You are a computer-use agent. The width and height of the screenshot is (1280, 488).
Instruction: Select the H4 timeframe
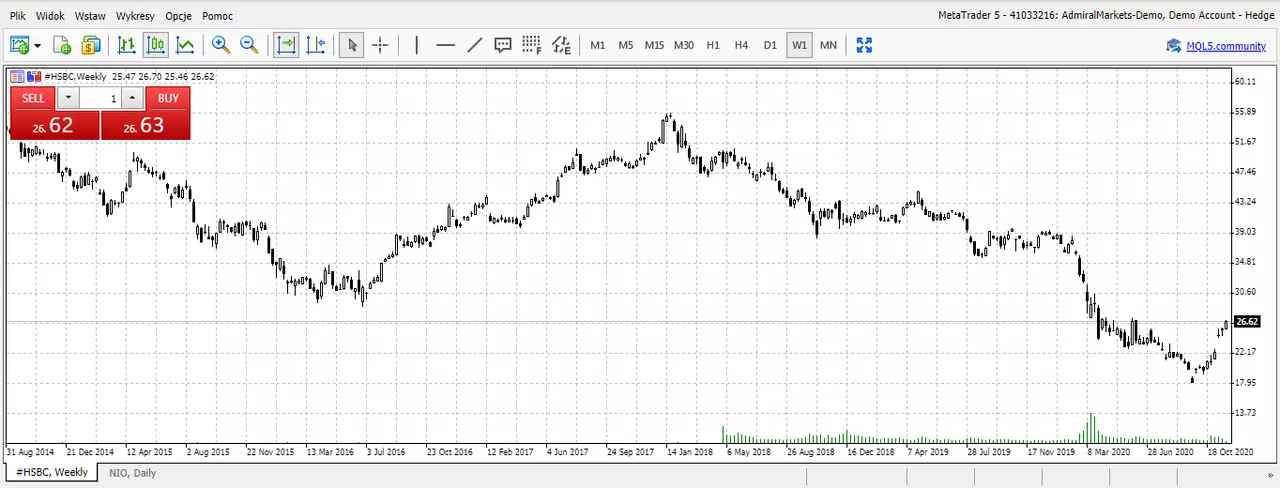(741, 45)
